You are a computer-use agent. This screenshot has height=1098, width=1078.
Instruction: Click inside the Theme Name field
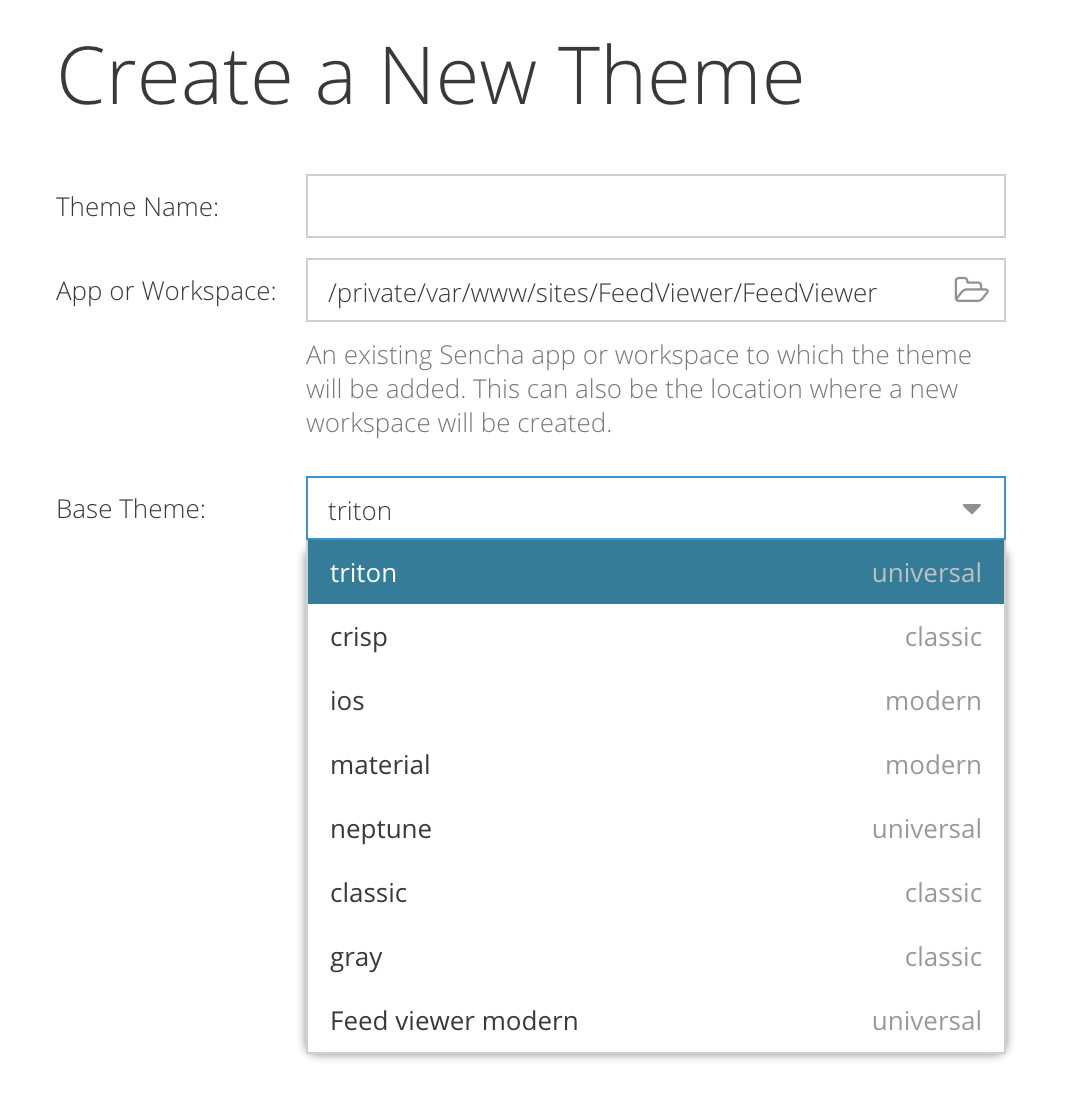(x=655, y=206)
